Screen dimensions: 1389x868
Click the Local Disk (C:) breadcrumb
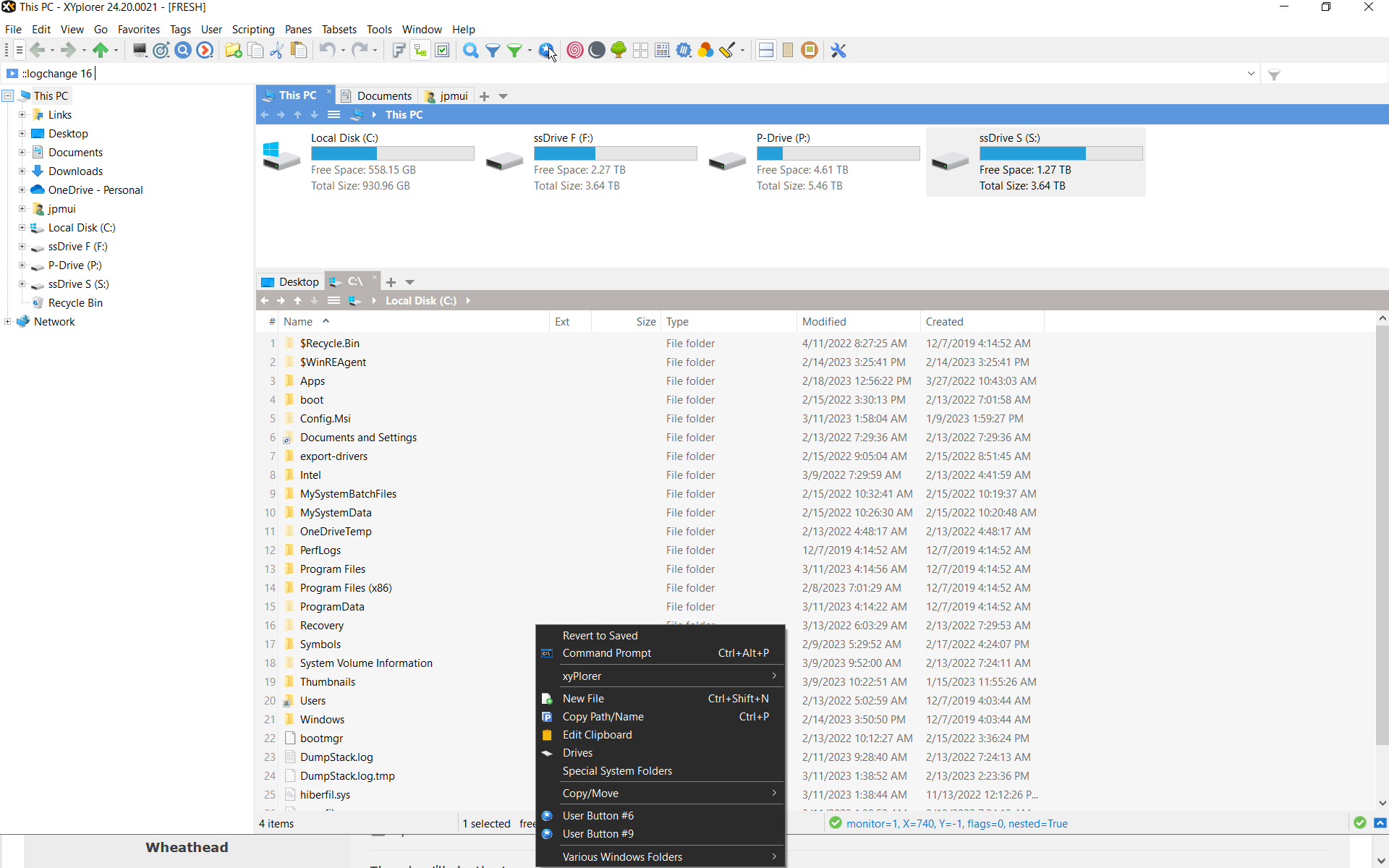[x=421, y=301]
